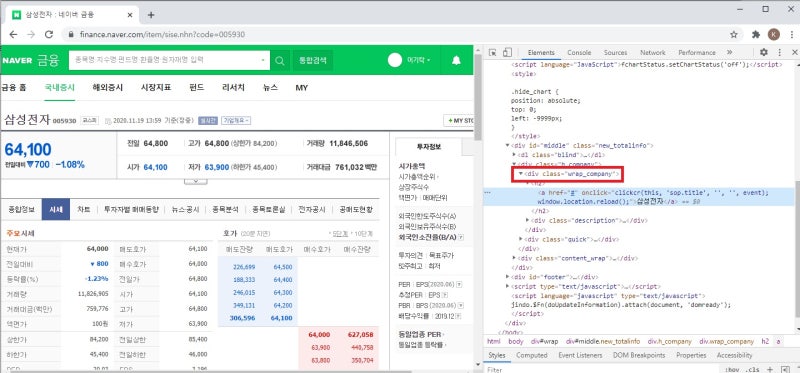Activate the DevTools element inspector picker
The width and height of the screenshot is (800, 373).
(x=492, y=52)
